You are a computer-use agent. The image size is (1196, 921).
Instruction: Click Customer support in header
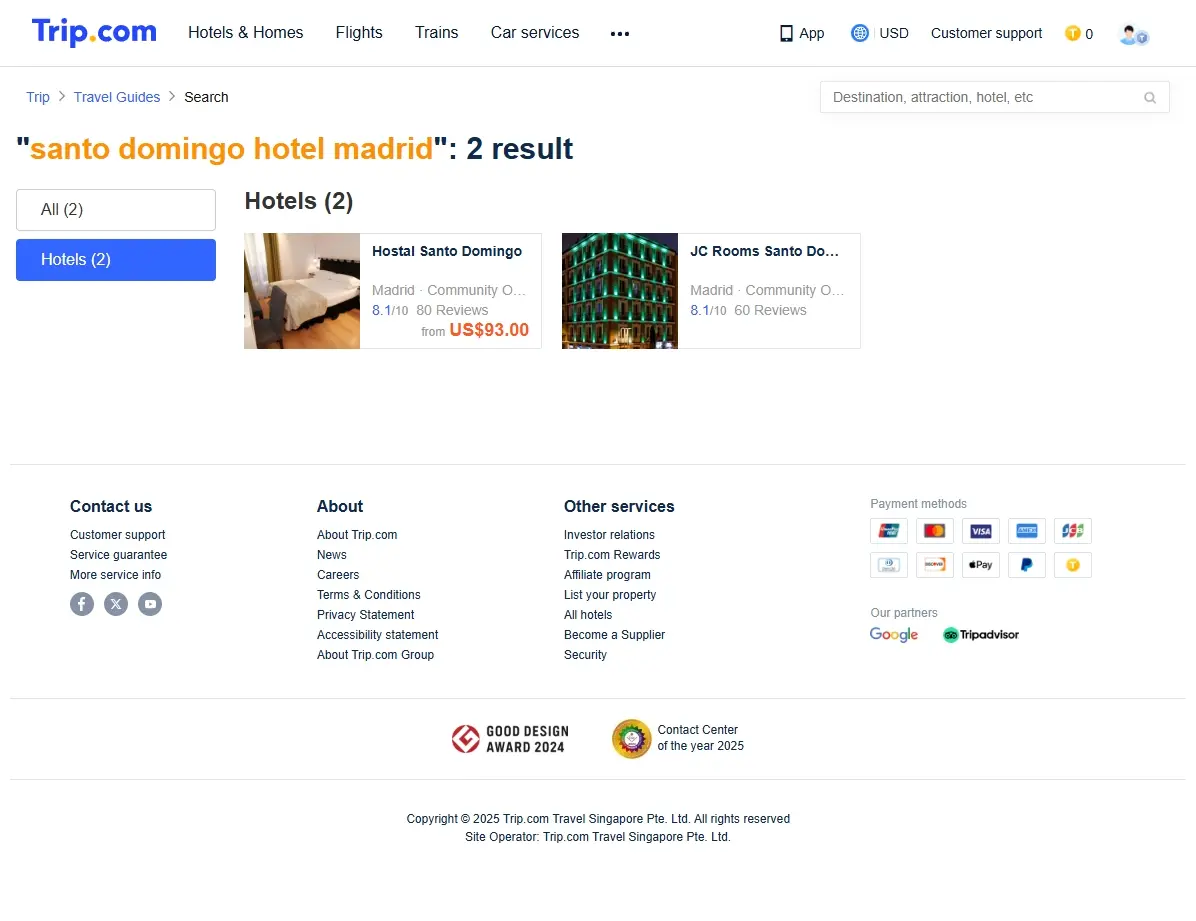pos(986,34)
